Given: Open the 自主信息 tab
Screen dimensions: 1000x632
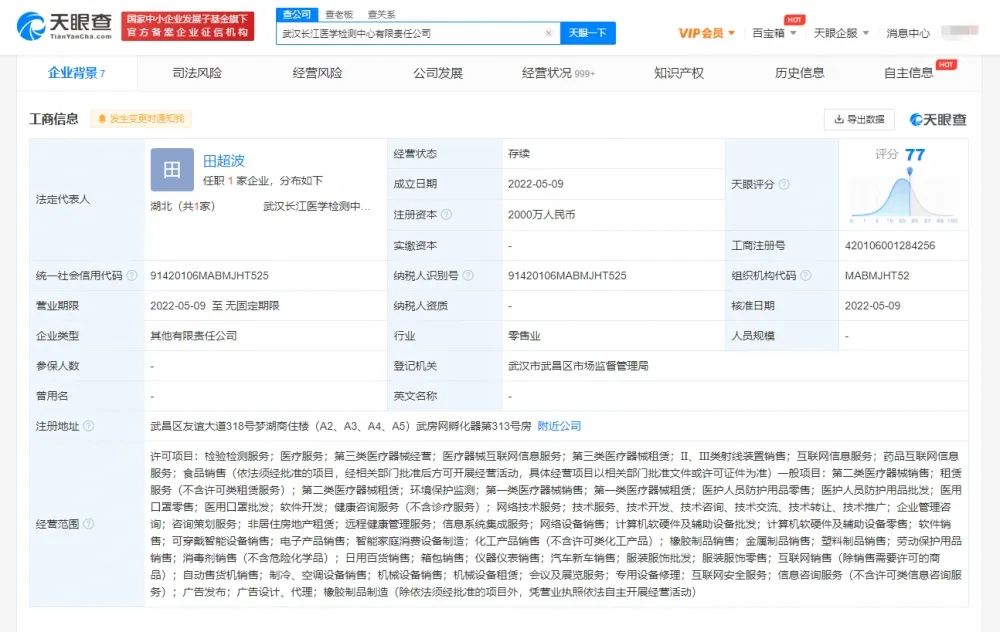Looking at the screenshot, I should 909,73.
